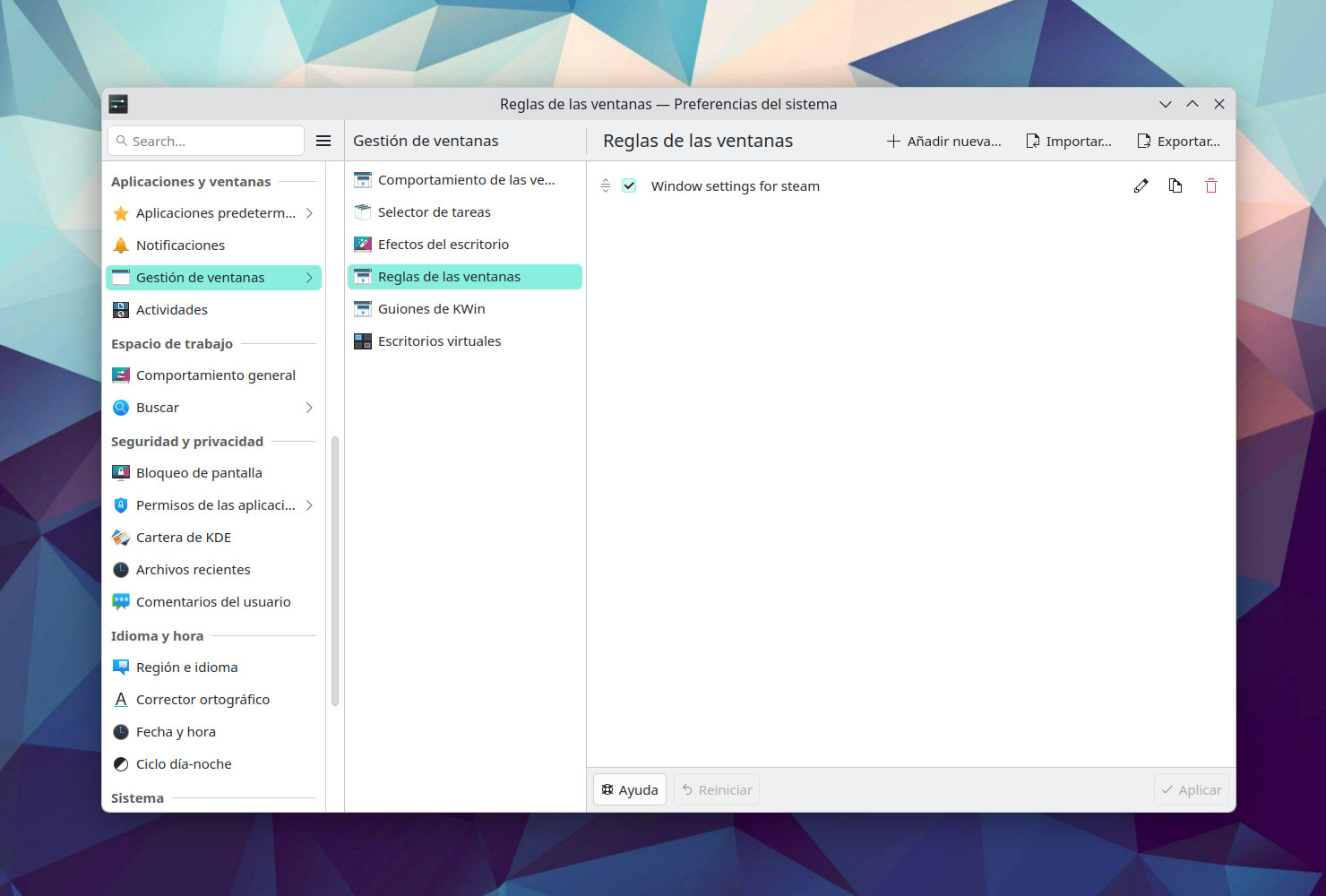Click the Ciclo día-noche icon
Screen dimensions: 1326x896
tap(121, 764)
